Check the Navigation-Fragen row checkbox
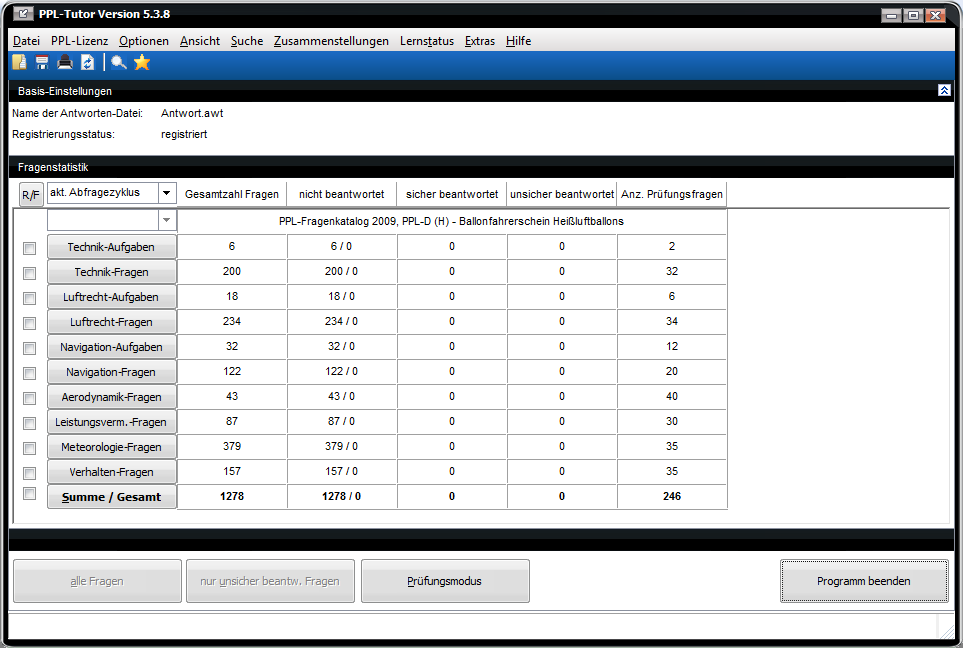 coord(29,373)
